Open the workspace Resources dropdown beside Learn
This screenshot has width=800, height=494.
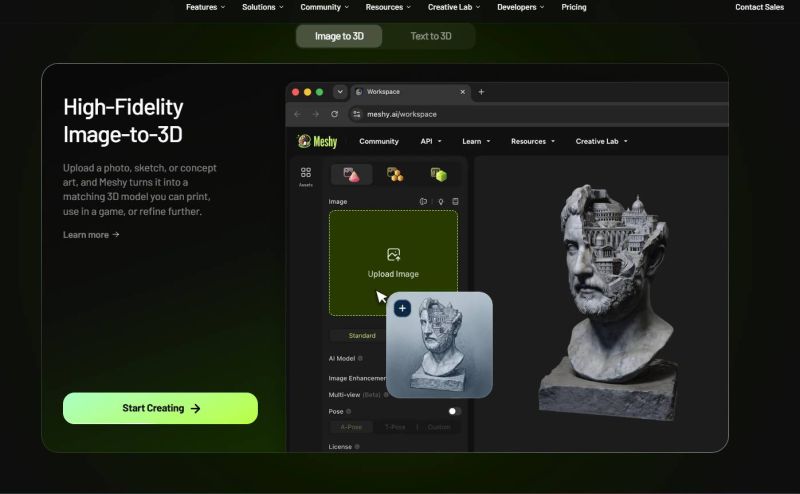(533, 141)
